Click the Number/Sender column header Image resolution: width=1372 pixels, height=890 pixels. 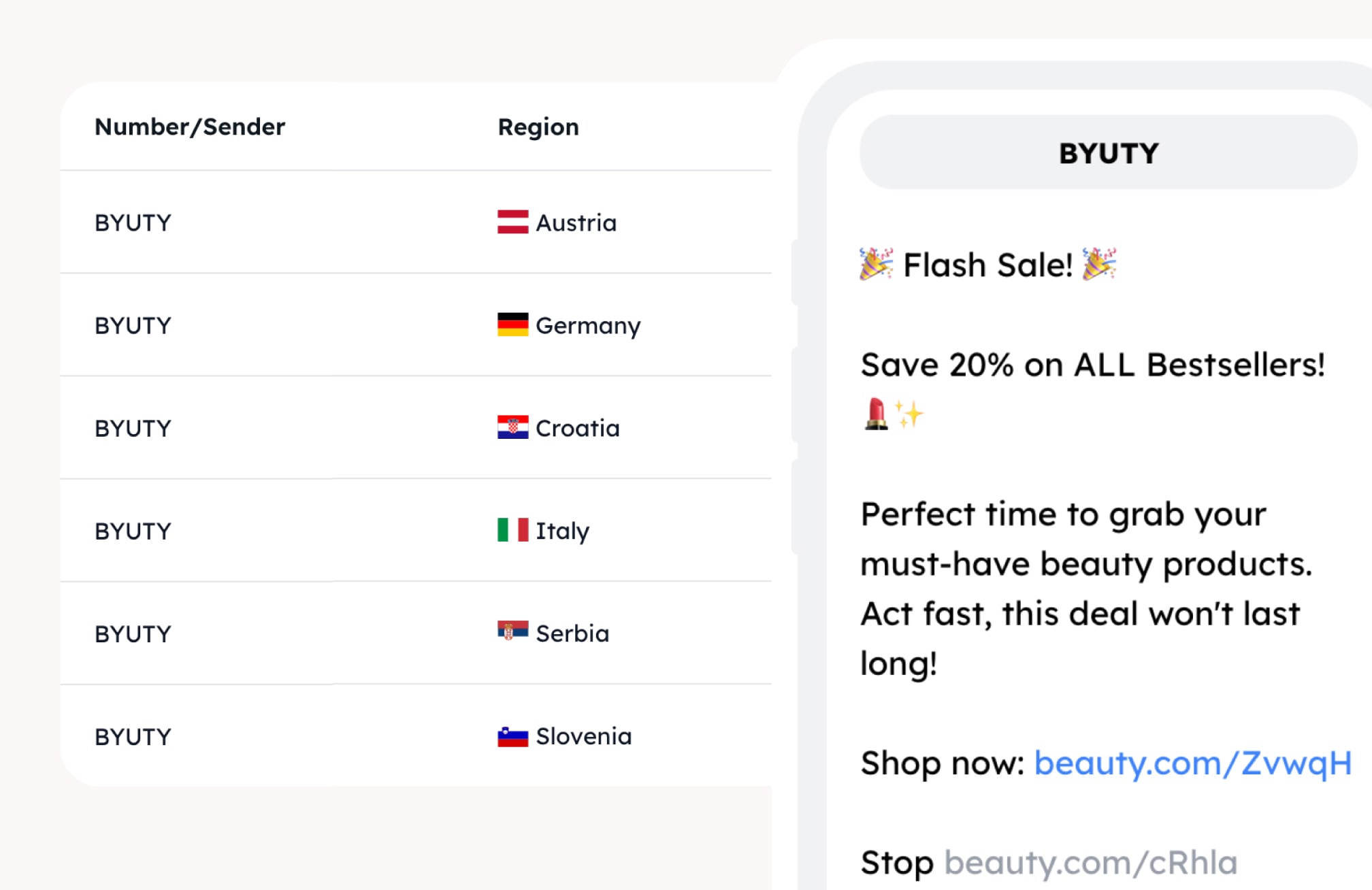pyautogui.click(x=190, y=127)
